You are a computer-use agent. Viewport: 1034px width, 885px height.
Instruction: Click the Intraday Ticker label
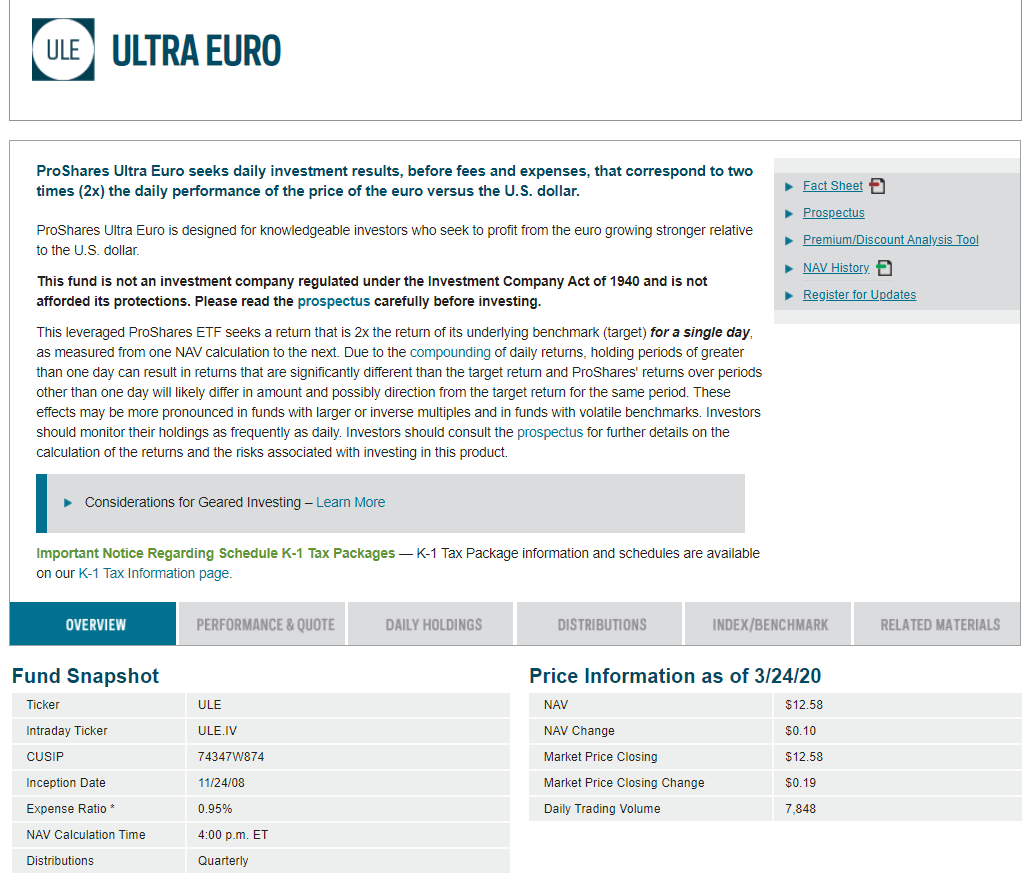click(x=67, y=731)
